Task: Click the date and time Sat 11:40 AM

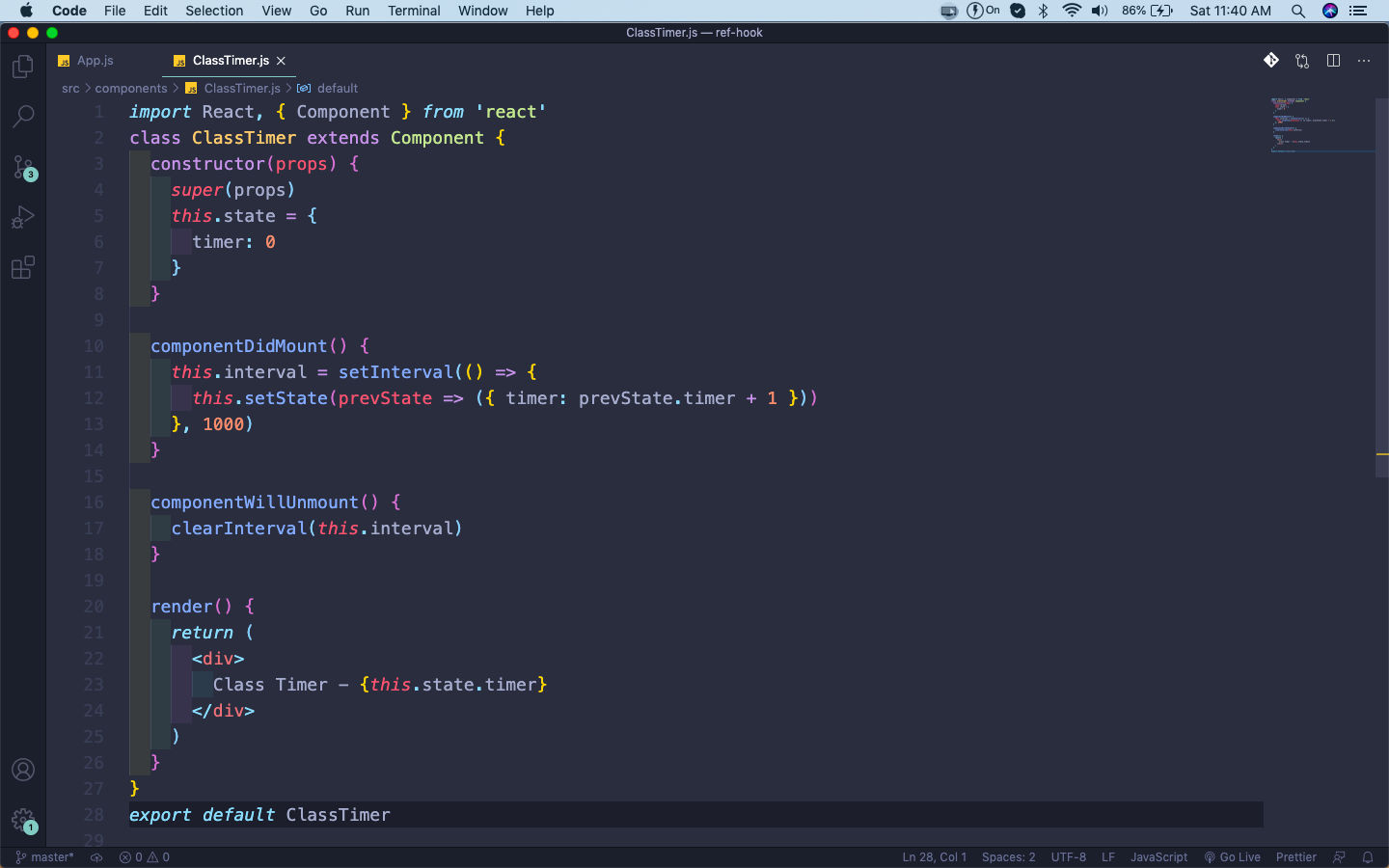Action: click(1230, 11)
